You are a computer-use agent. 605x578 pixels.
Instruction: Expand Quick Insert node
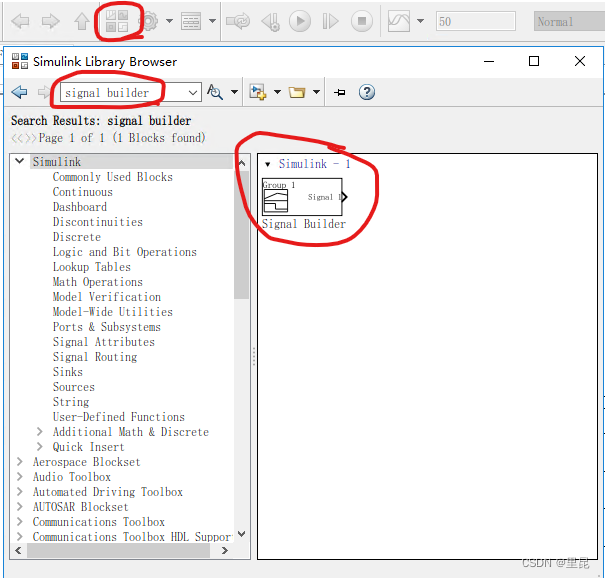pos(39,446)
